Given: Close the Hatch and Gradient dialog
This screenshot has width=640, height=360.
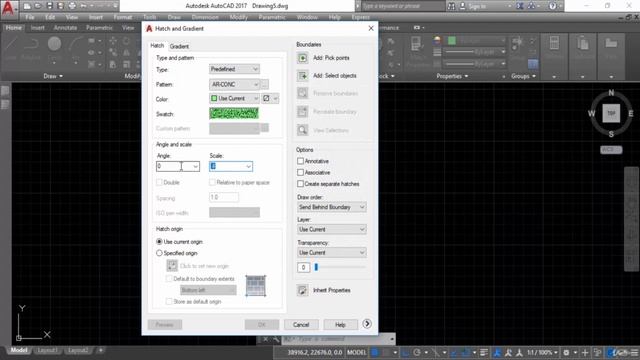Looking at the screenshot, I should [x=371, y=28].
